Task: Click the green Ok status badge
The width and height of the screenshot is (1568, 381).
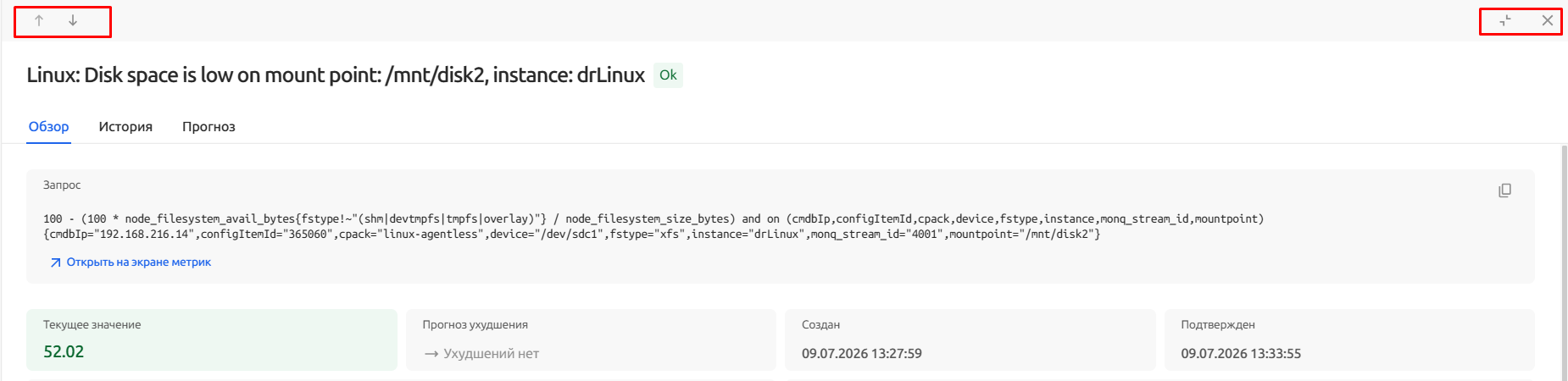Action: pos(668,75)
